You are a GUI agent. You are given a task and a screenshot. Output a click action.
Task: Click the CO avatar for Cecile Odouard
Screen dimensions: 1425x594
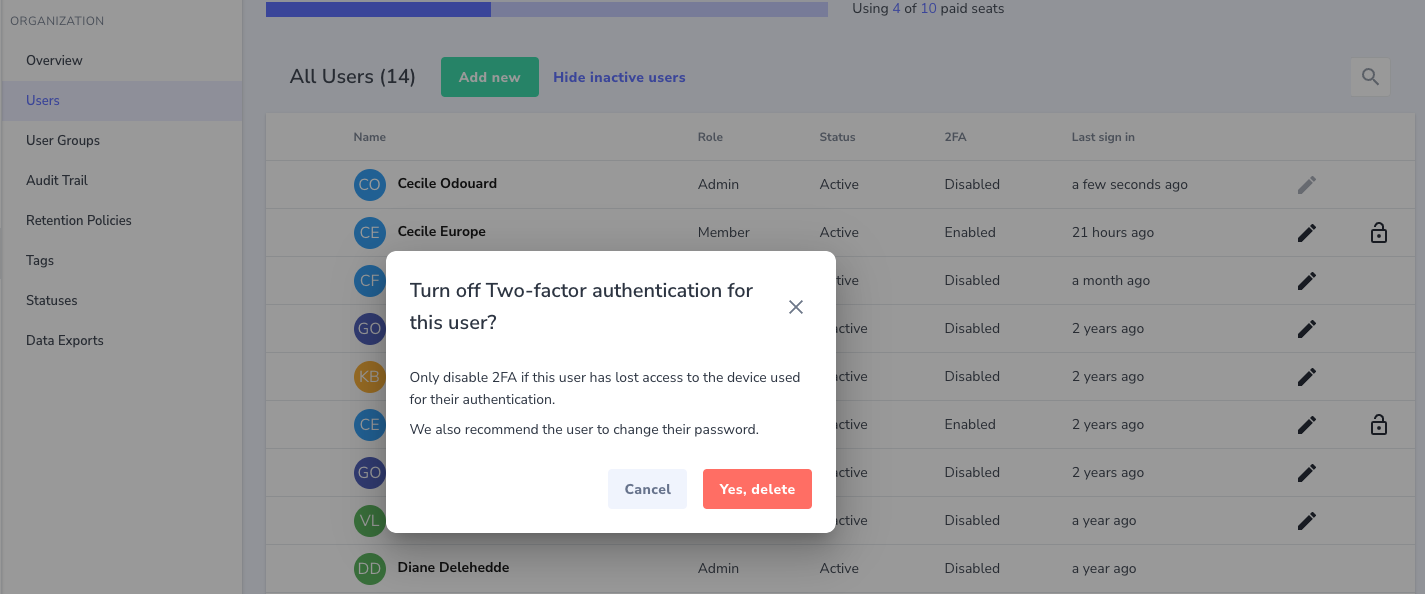click(x=369, y=185)
